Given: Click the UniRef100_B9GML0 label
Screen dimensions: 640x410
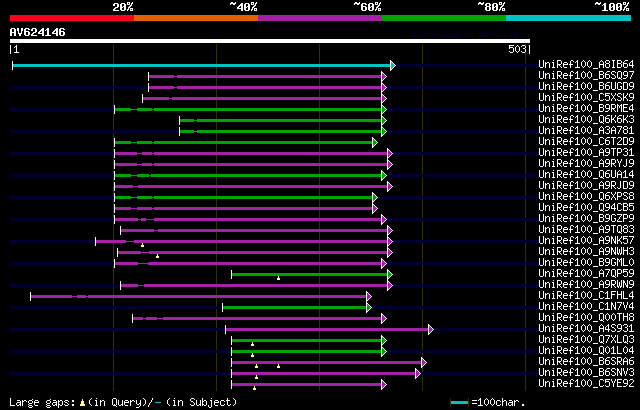Looking at the screenshot, I should point(586,263).
